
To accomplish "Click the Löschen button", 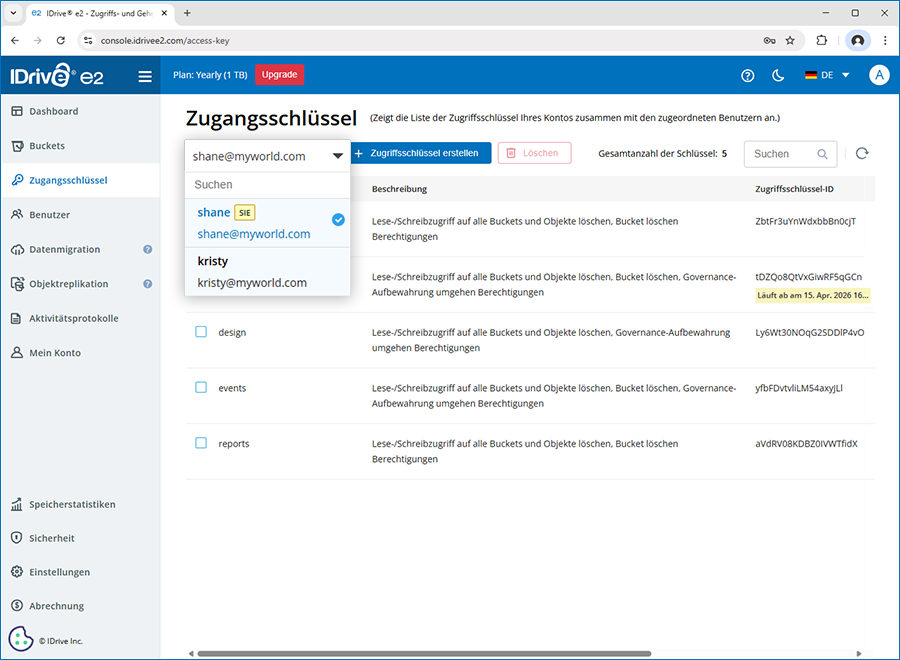I will [534, 153].
